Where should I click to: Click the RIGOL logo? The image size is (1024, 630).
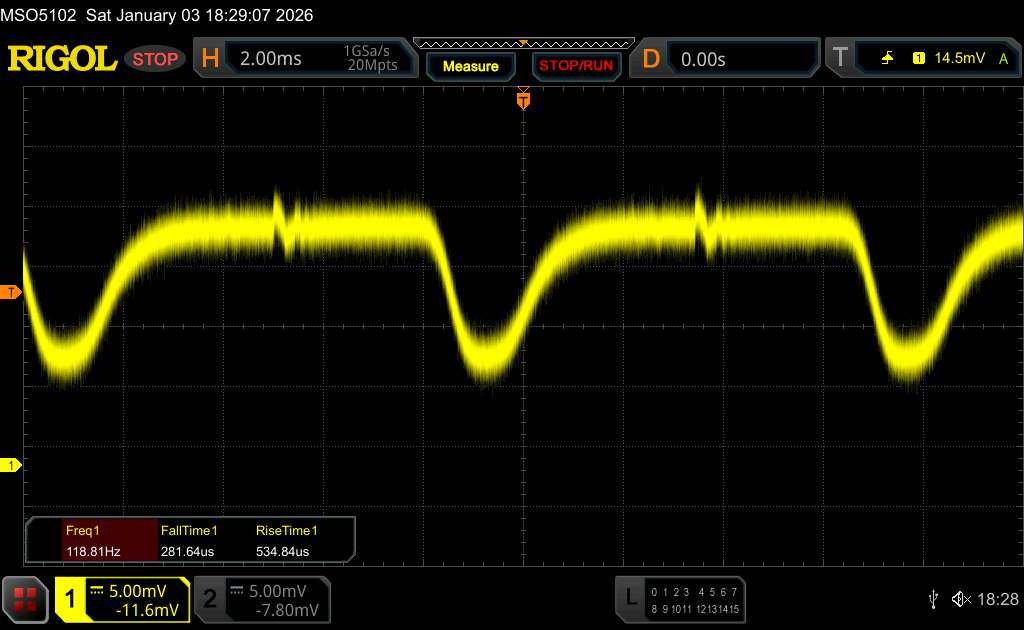[x=62, y=59]
